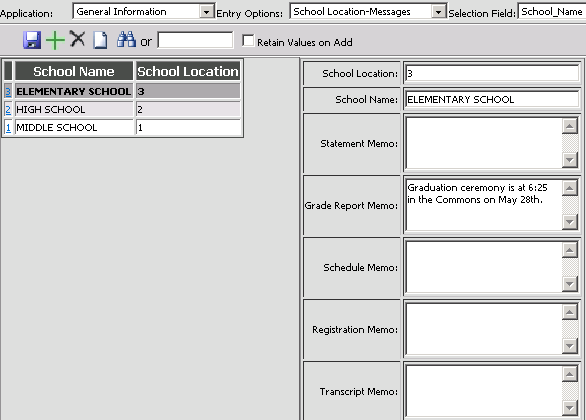
Task: Click Registration Memo scroll up arrow
Action: (570, 312)
